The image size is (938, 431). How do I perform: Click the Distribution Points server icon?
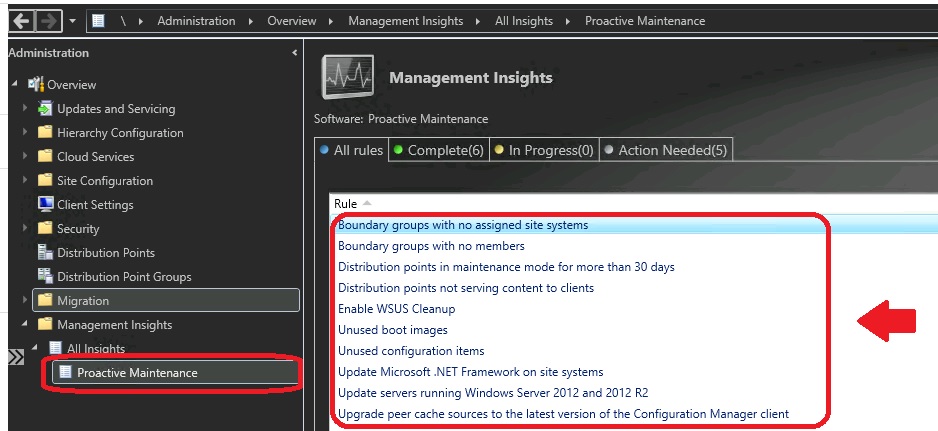pyautogui.click(x=45, y=252)
